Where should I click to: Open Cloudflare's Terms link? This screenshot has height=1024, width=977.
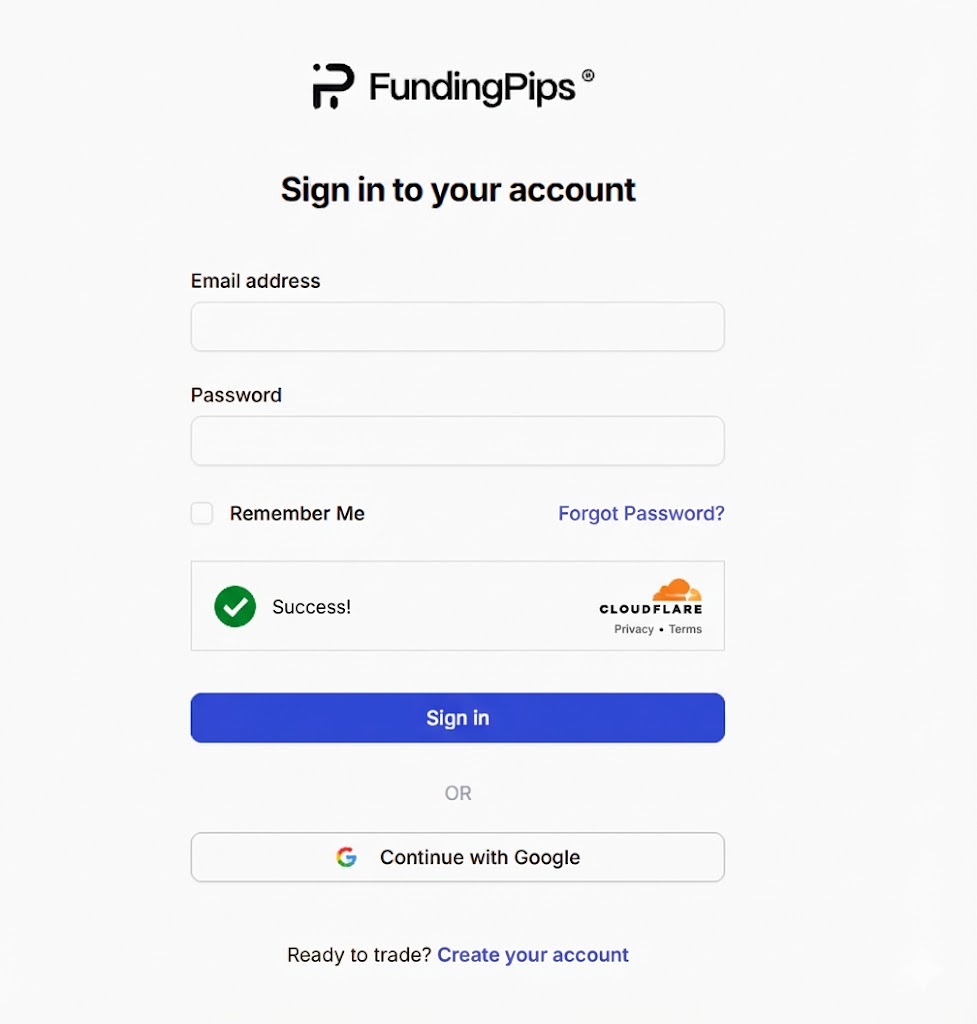(x=685, y=629)
